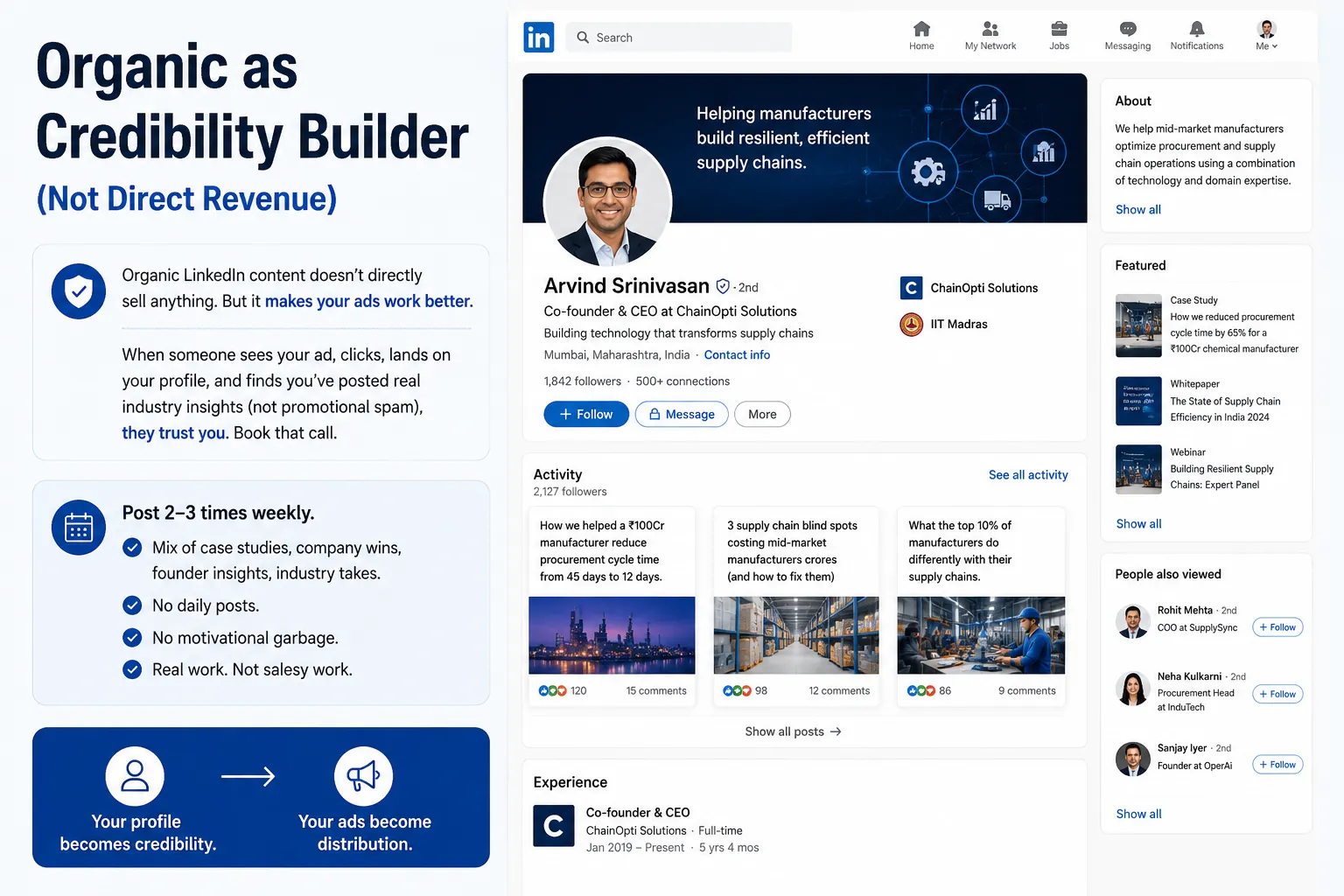Click the megaphone icon above Your ads
Image resolution: width=1344 pixels, height=896 pixels.
tap(363, 776)
